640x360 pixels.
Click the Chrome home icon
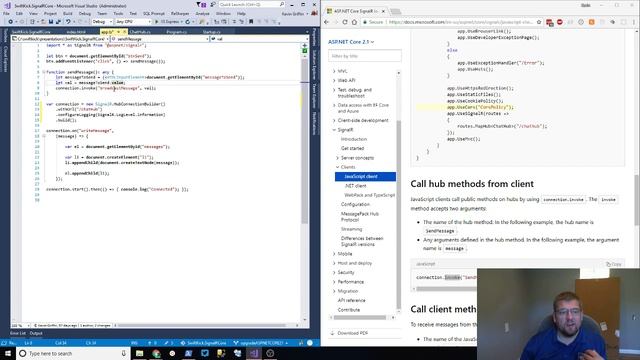click(354, 22)
